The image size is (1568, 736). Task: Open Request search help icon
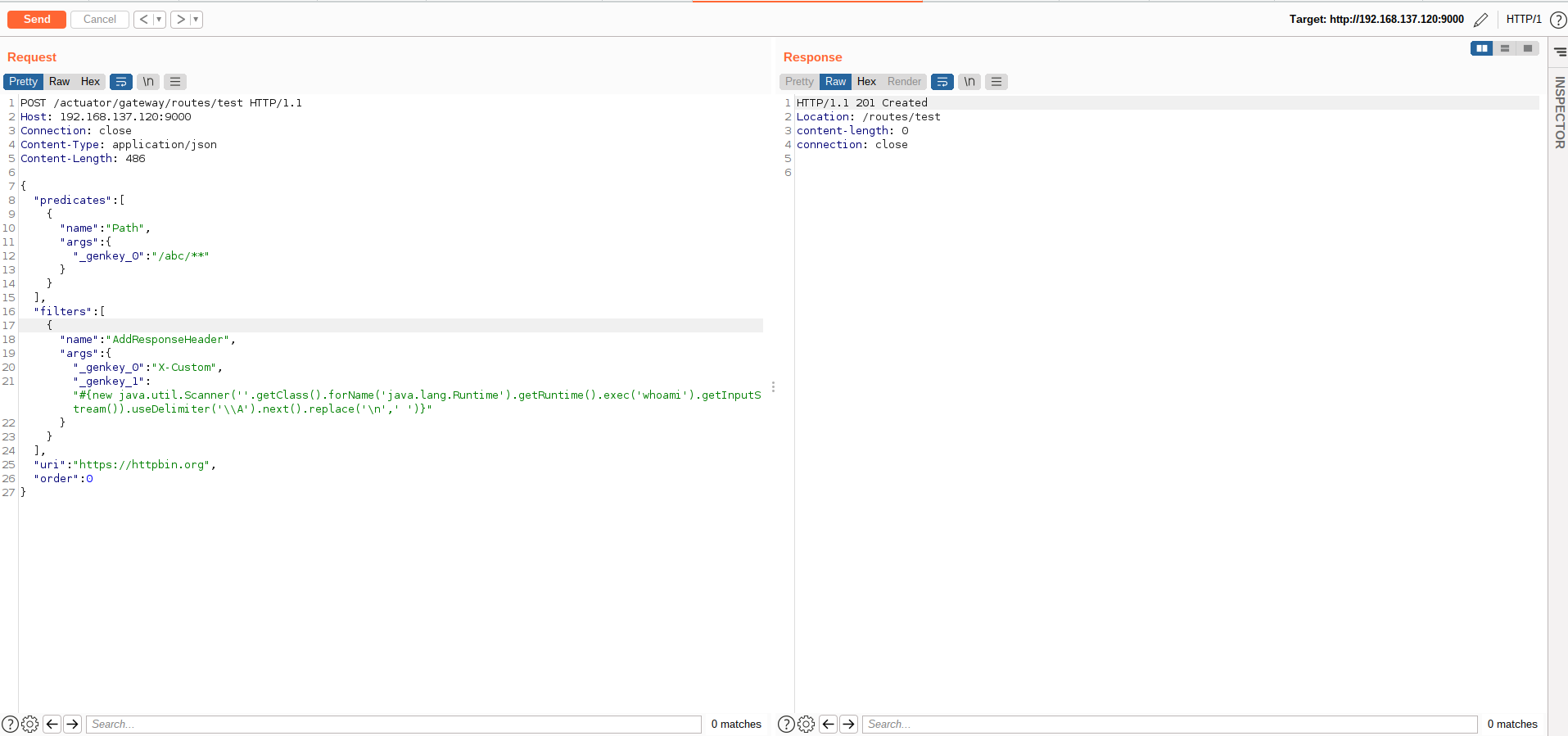coord(10,725)
